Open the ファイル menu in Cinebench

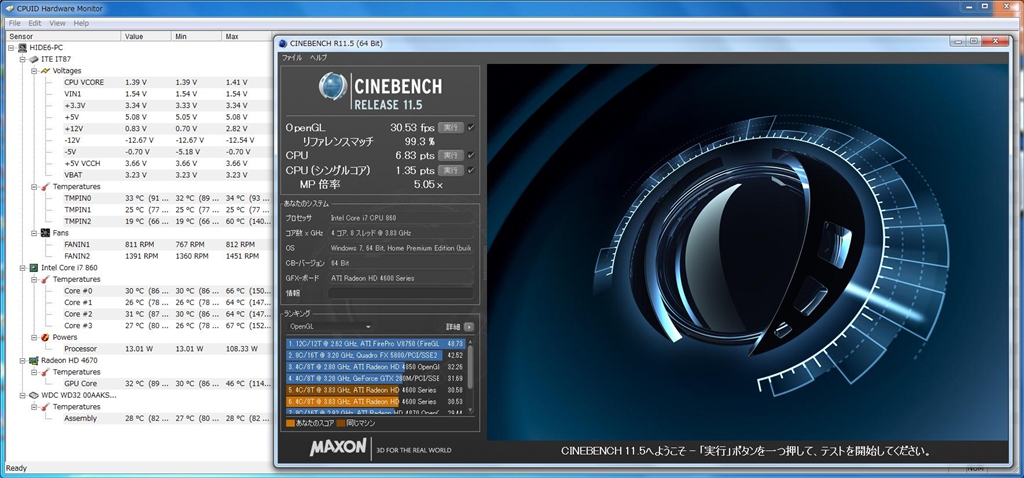[x=291, y=58]
